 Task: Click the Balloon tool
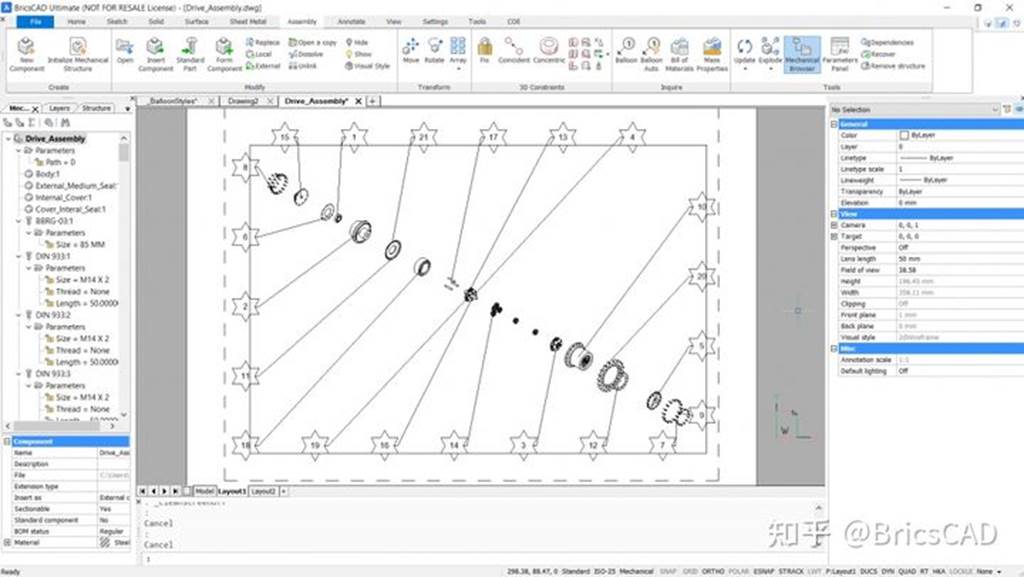pyautogui.click(x=626, y=51)
